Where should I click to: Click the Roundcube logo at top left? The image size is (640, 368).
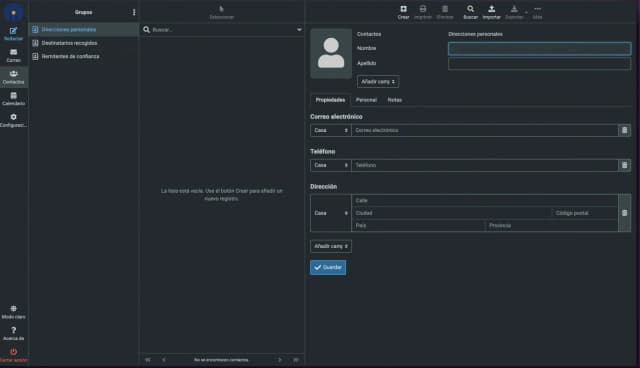point(13,12)
